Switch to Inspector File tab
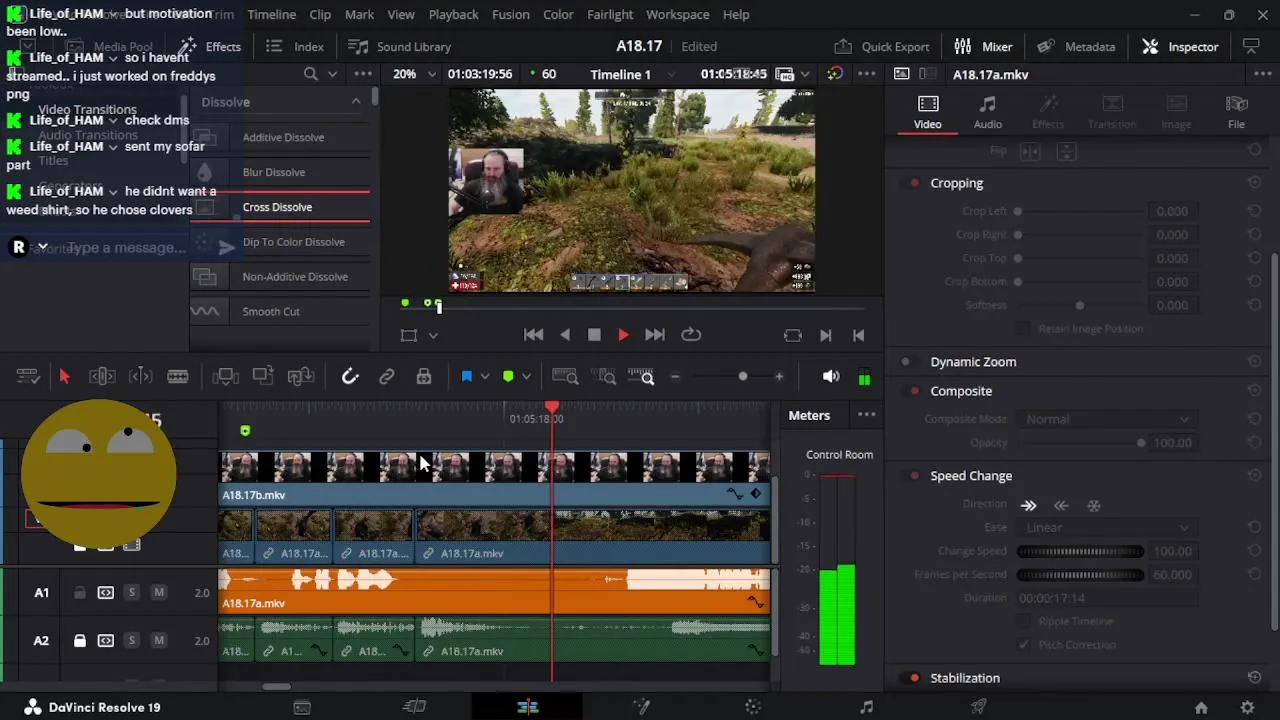Viewport: 1280px width, 720px height. tap(1237, 112)
